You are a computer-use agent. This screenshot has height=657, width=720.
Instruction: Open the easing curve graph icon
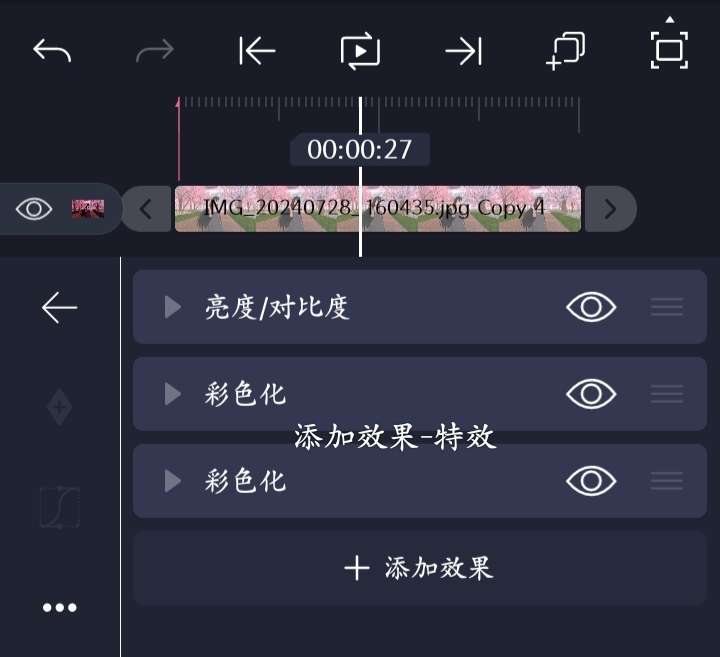click(x=60, y=507)
